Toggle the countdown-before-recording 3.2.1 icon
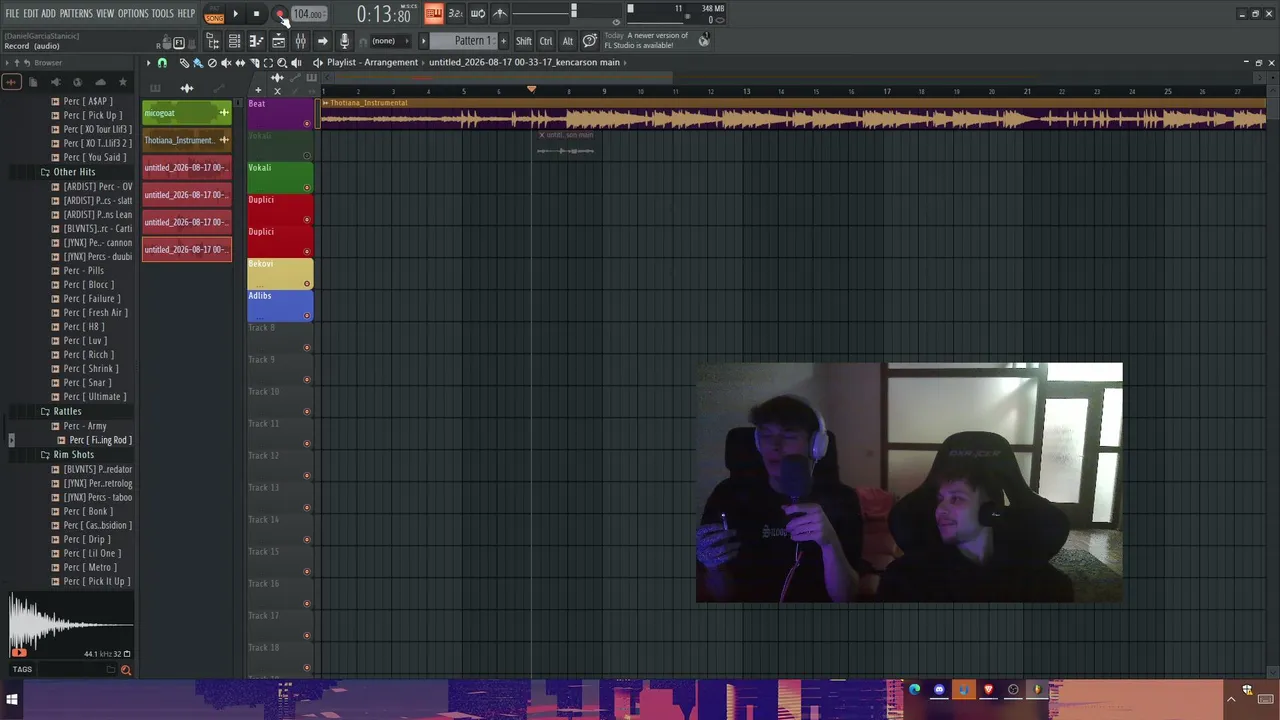 click(x=455, y=14)
